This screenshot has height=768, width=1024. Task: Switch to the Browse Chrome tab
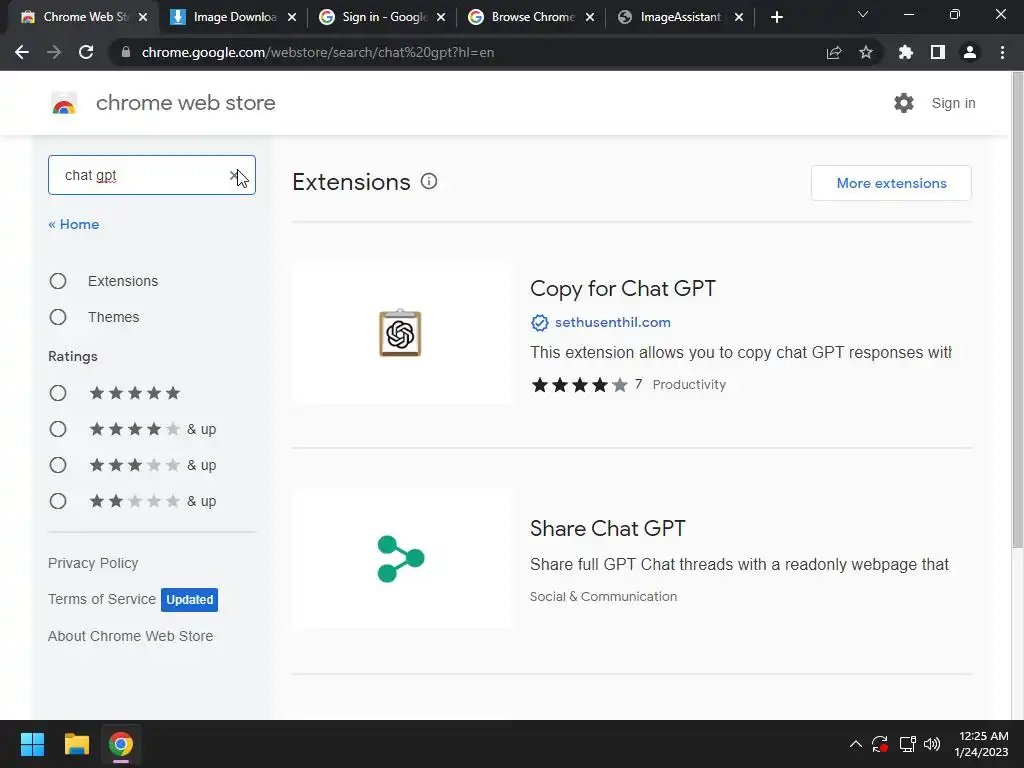[531, 17]
